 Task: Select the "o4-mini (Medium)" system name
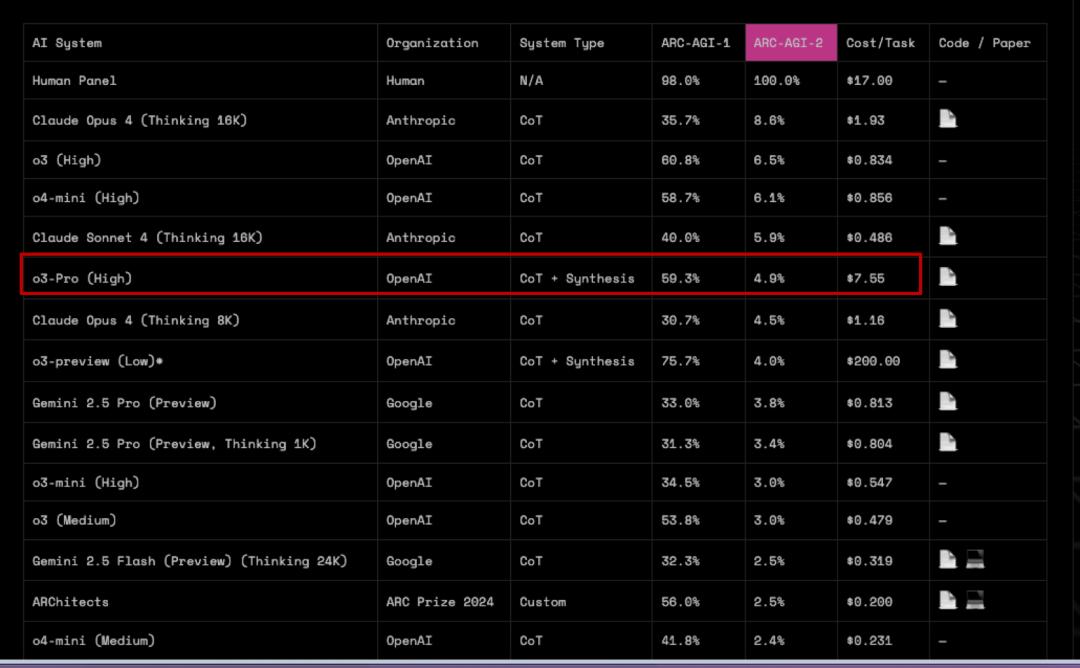click(93, 640)
